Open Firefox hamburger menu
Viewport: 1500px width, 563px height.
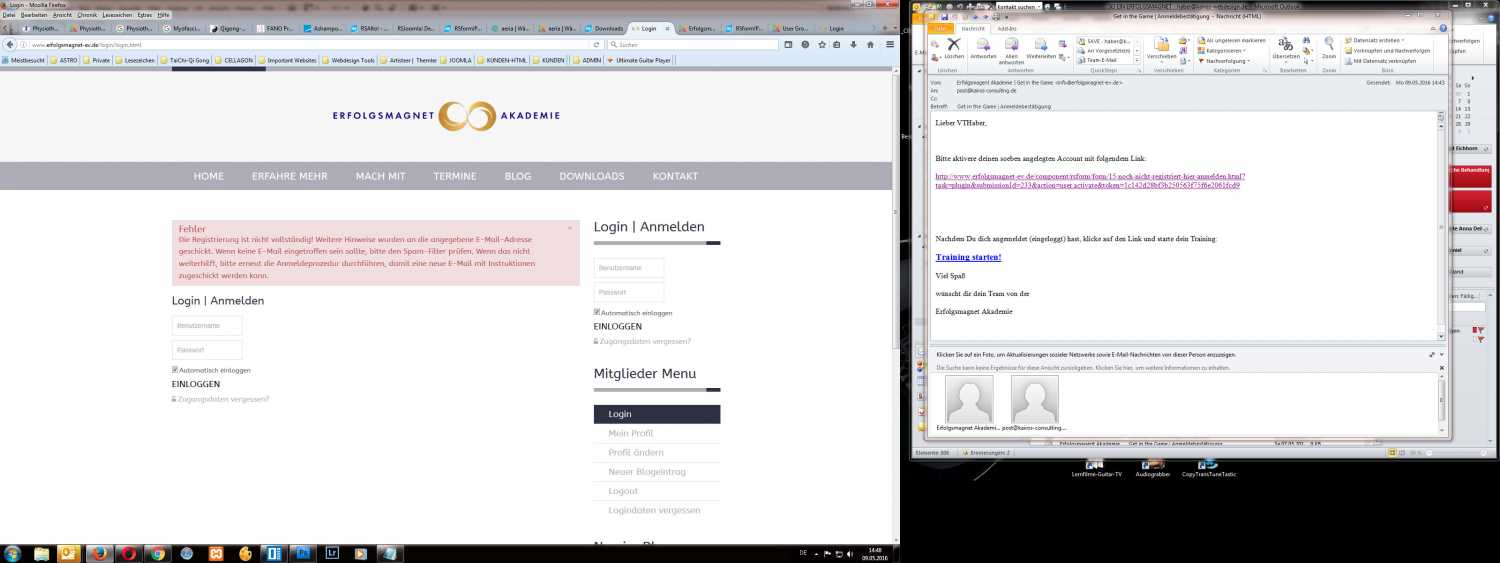click(889, 45)
